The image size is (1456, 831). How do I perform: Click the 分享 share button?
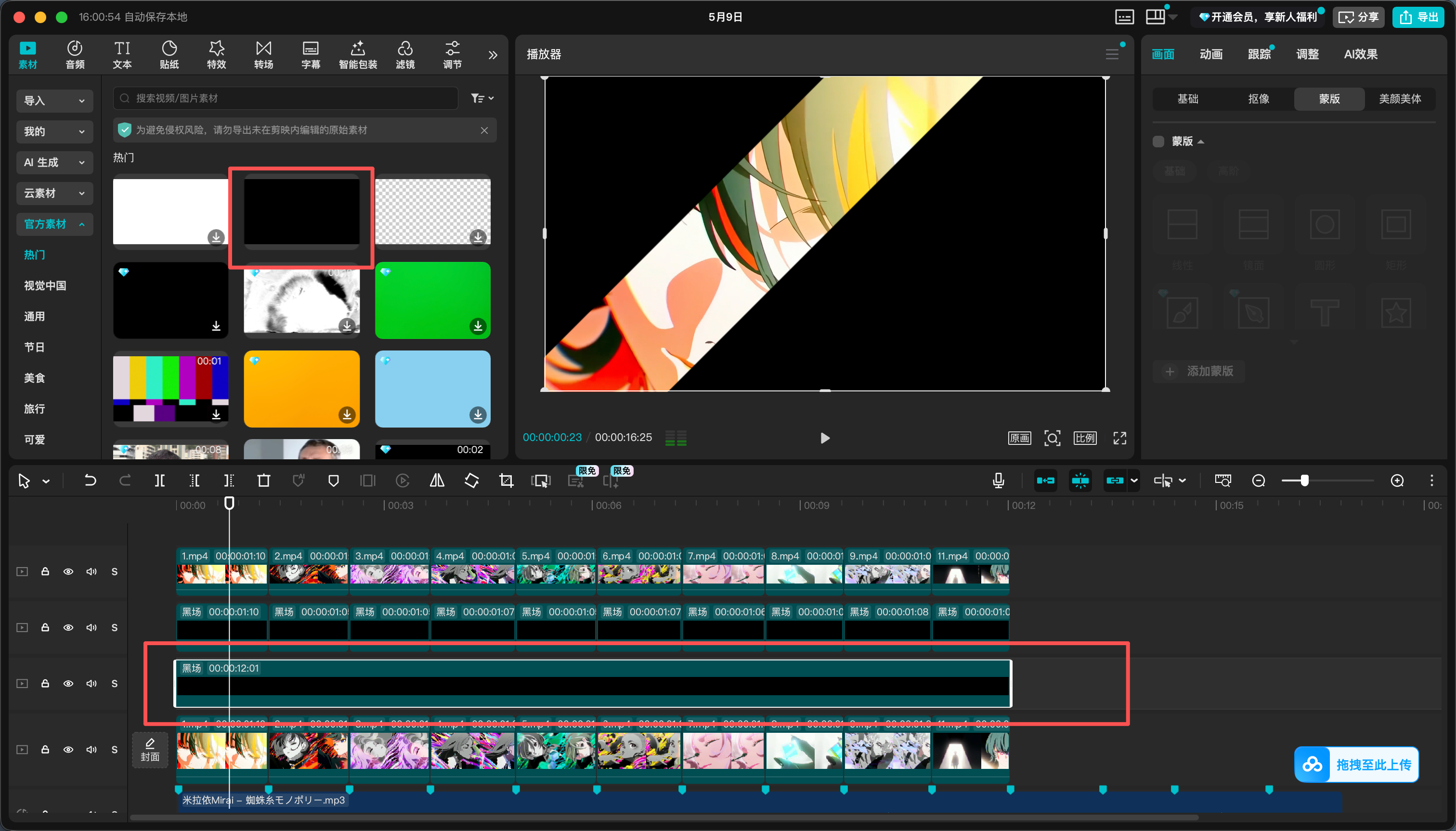point(1358,17)
